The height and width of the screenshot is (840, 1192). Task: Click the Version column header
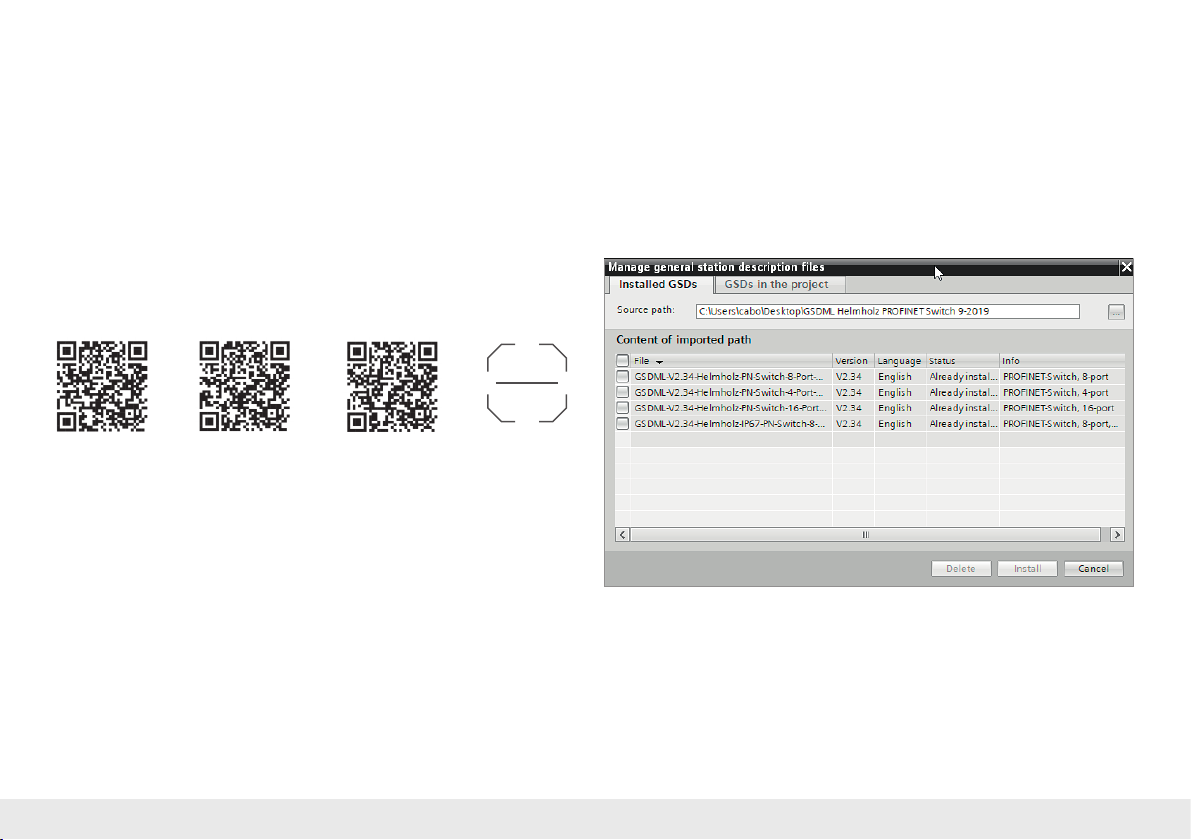click(x=851, y=360)
